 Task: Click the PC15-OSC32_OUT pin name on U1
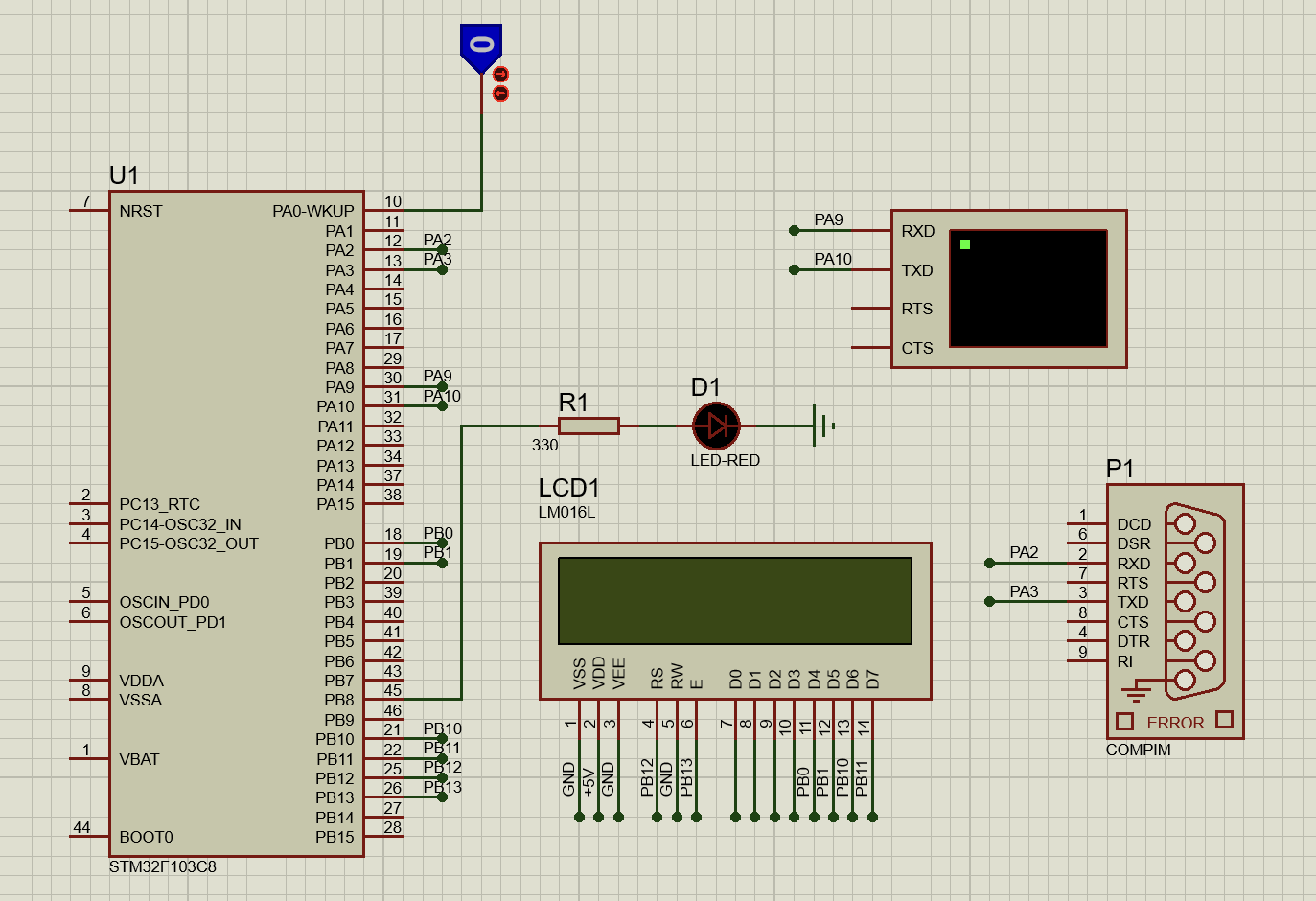(x=189, y=543)
